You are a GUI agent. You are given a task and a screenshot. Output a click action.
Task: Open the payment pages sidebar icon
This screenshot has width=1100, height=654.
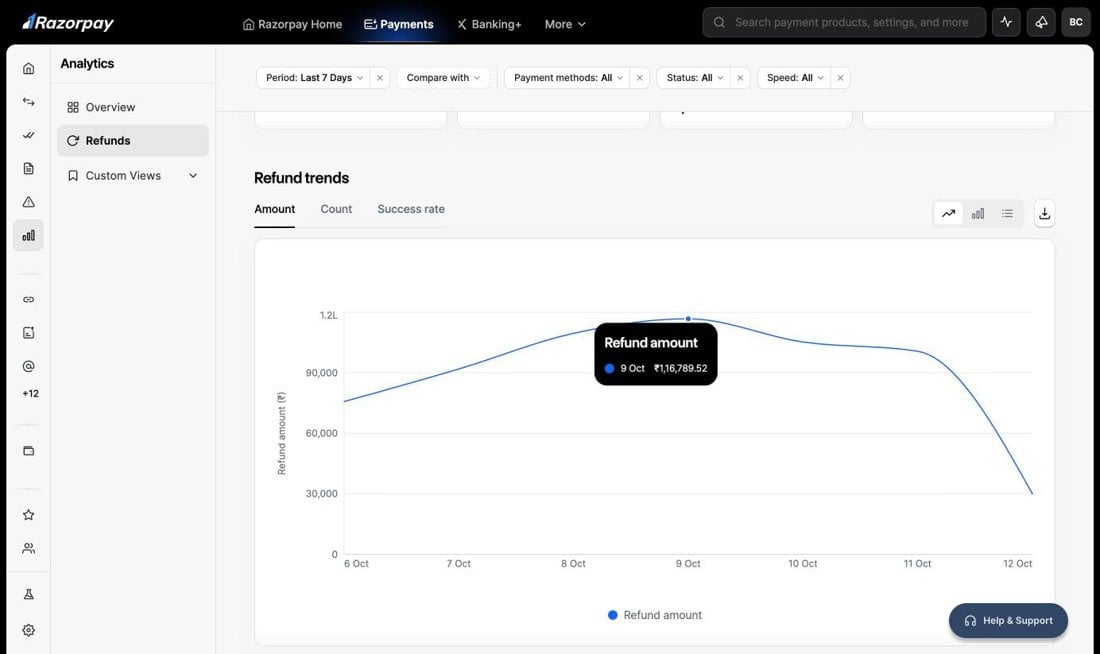28,333
